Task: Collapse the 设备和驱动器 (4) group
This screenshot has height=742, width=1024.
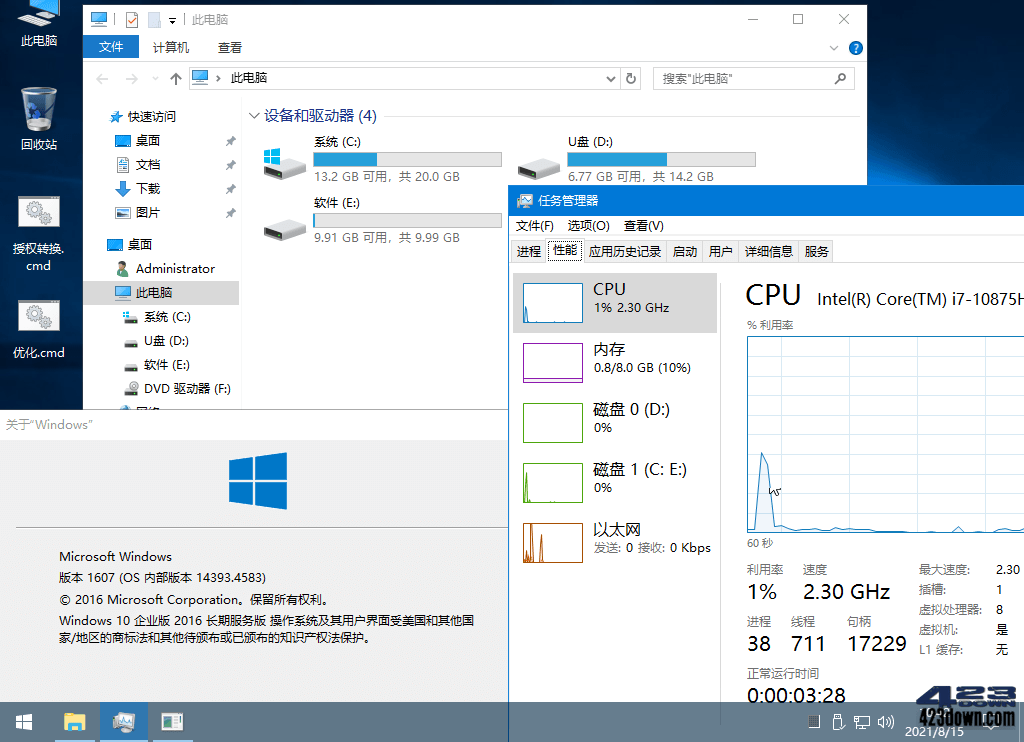Action: [x=254, y=116]
